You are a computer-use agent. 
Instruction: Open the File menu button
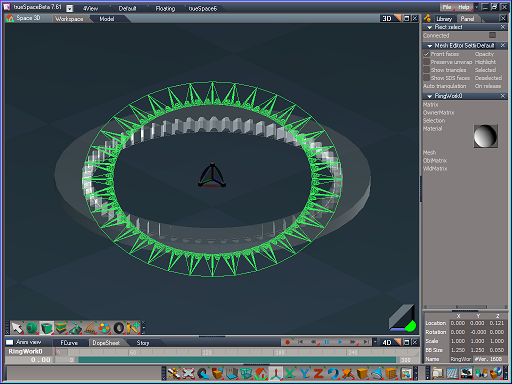(447, 7)
